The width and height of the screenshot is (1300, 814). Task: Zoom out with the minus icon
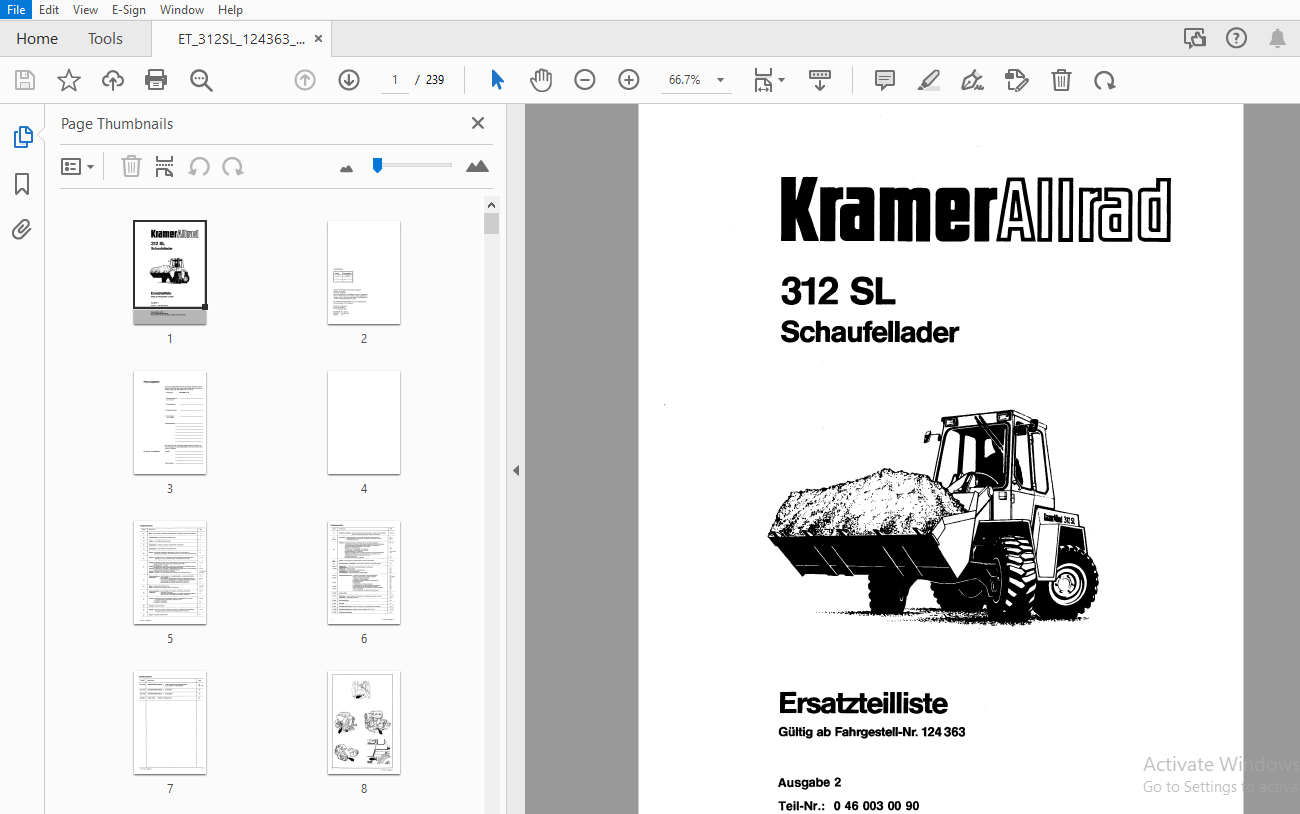tap(585, 80)
